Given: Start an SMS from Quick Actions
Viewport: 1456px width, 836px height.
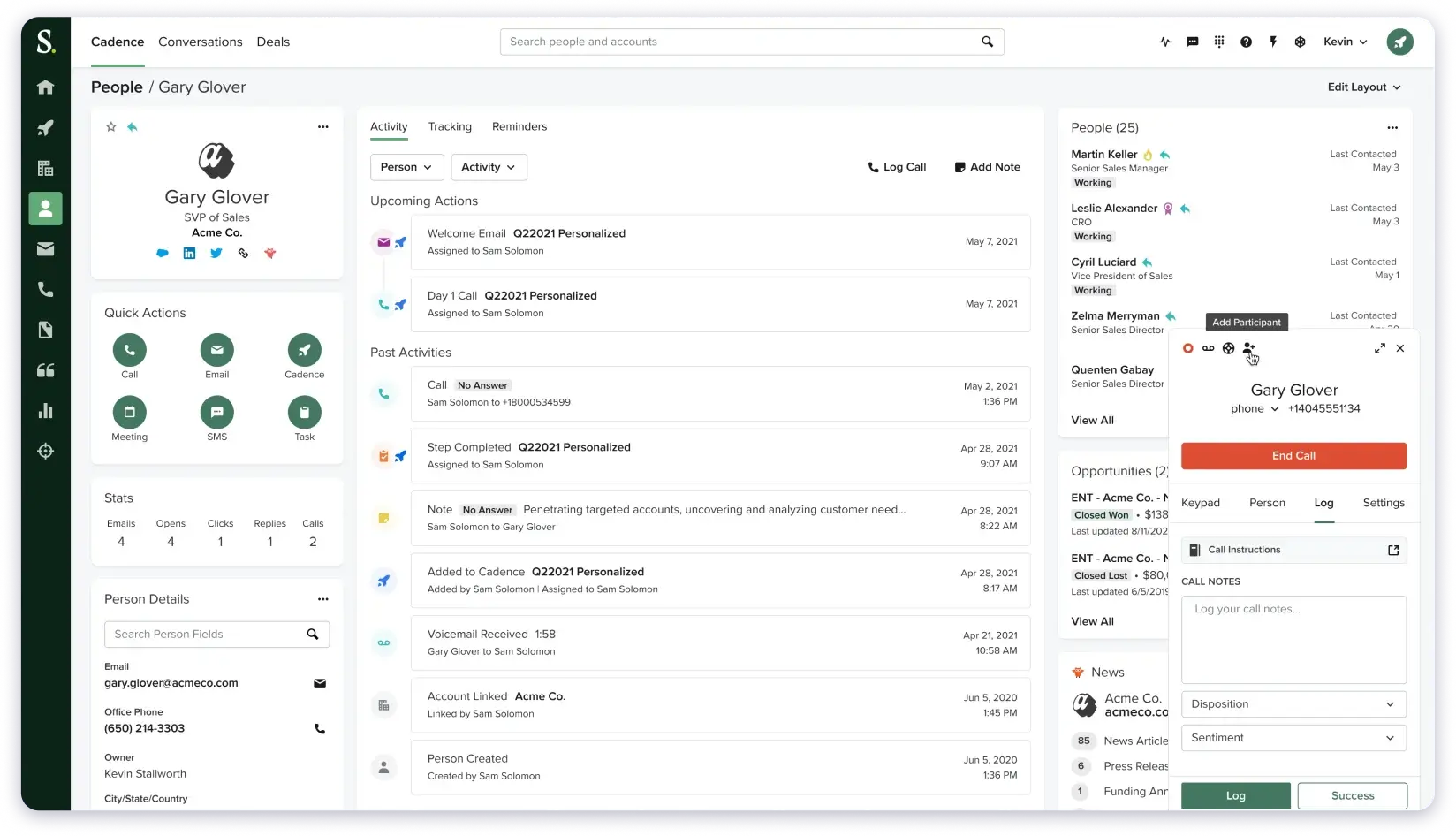Looking at the screenshot, I should coord(216,412).
